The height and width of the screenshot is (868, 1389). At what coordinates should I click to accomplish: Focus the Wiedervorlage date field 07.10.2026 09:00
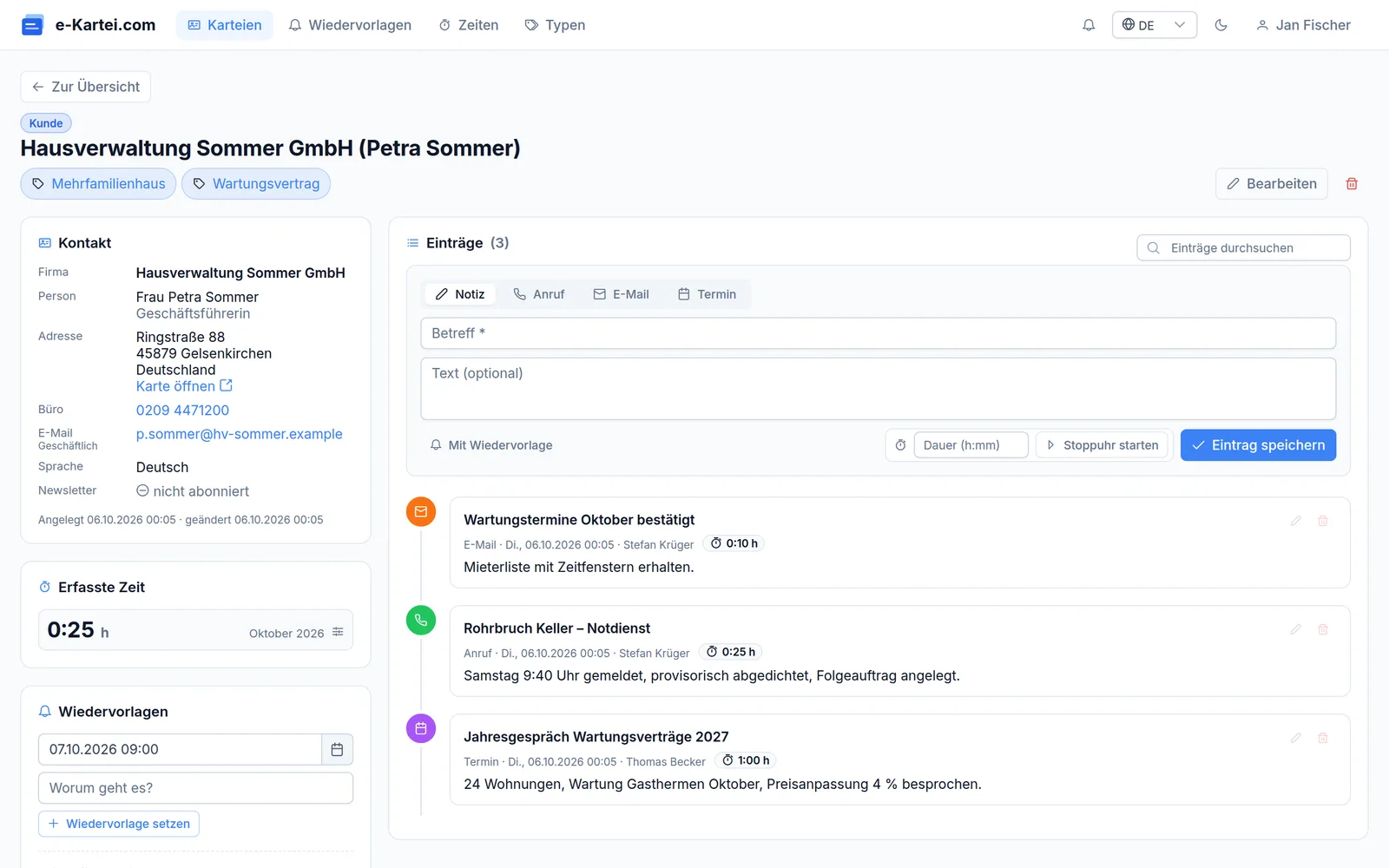tap(181, 749)
